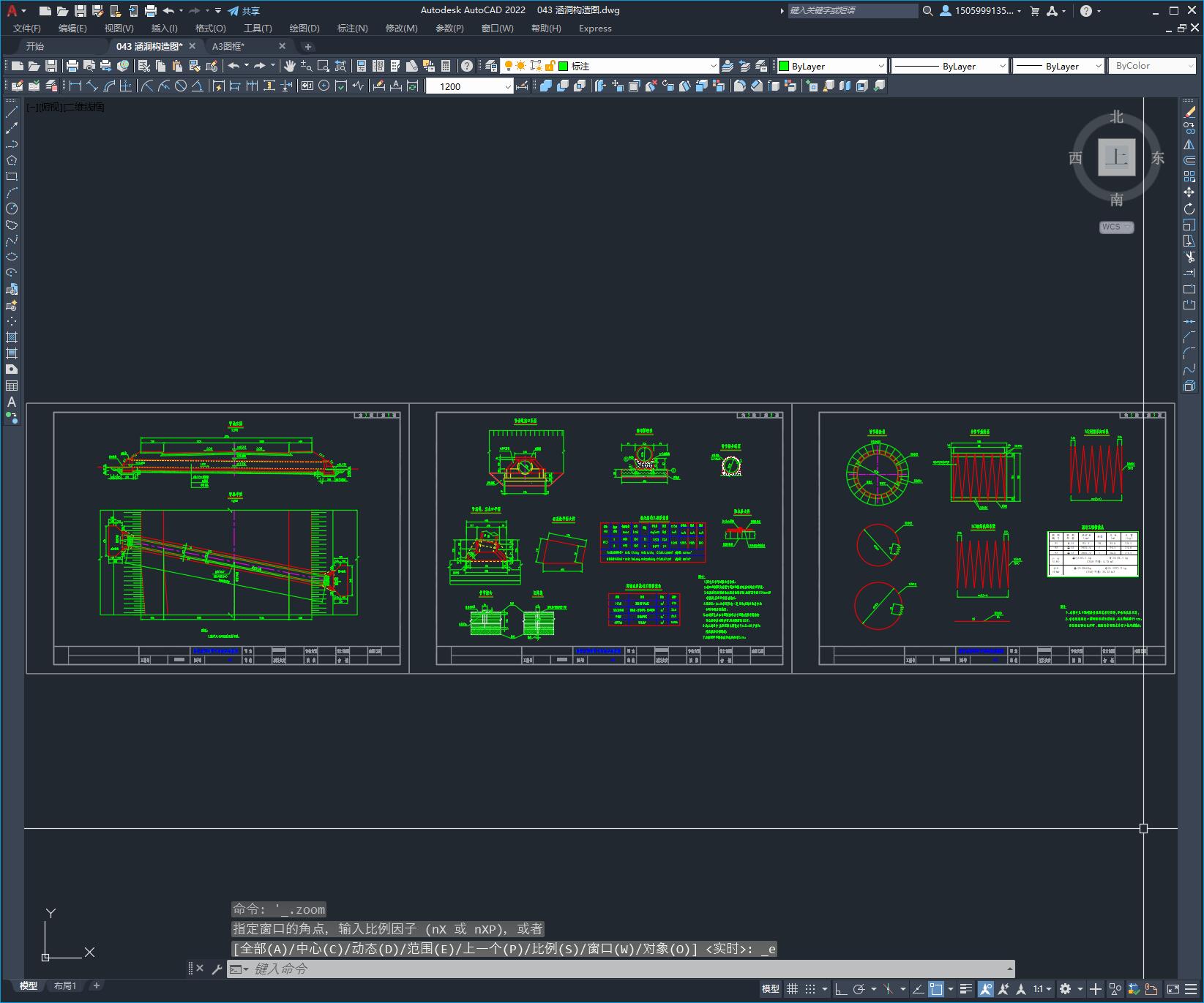Viewport: 1204px width, 1003px height.
Task: Toggle 2D object snap in status bar
Action: (936, 989)
